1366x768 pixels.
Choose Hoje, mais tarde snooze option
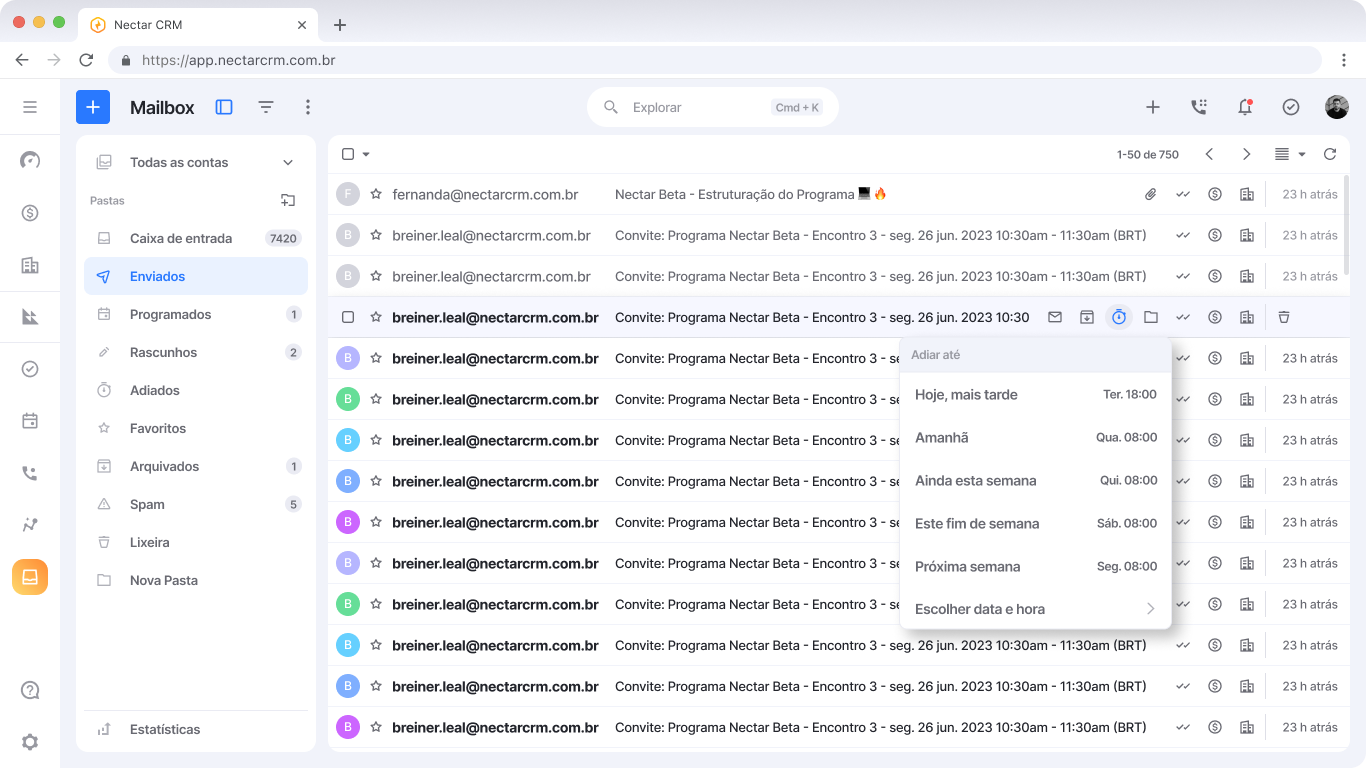tap(1036, 395)
